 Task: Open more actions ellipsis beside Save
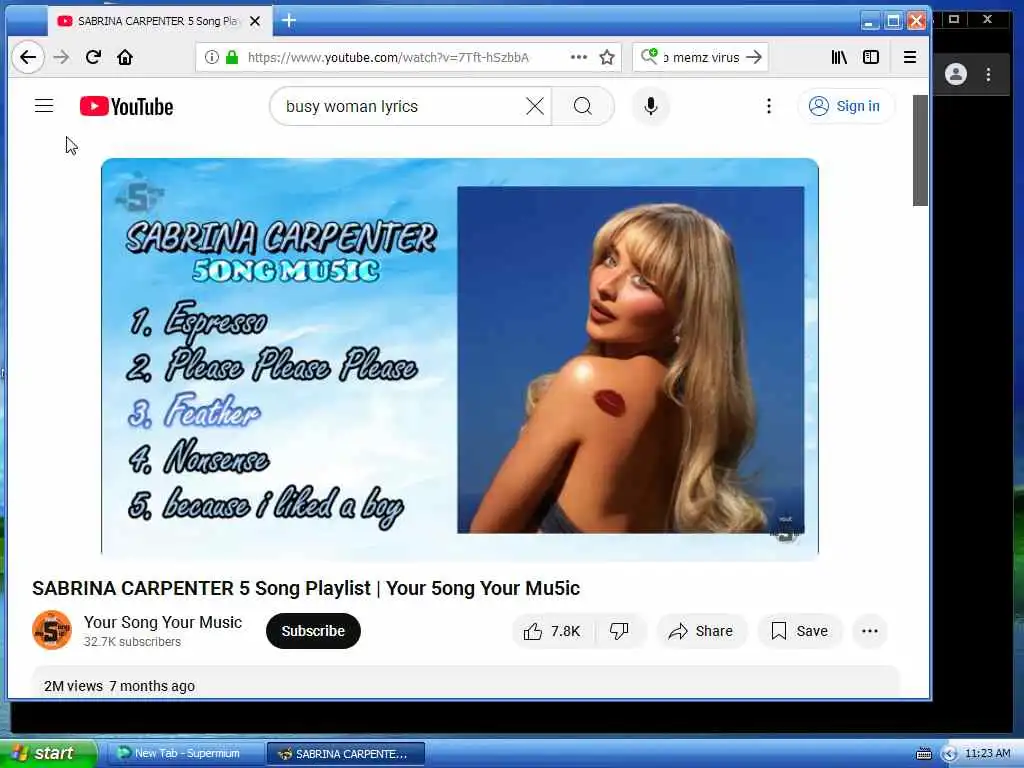[x=869, y=631]
